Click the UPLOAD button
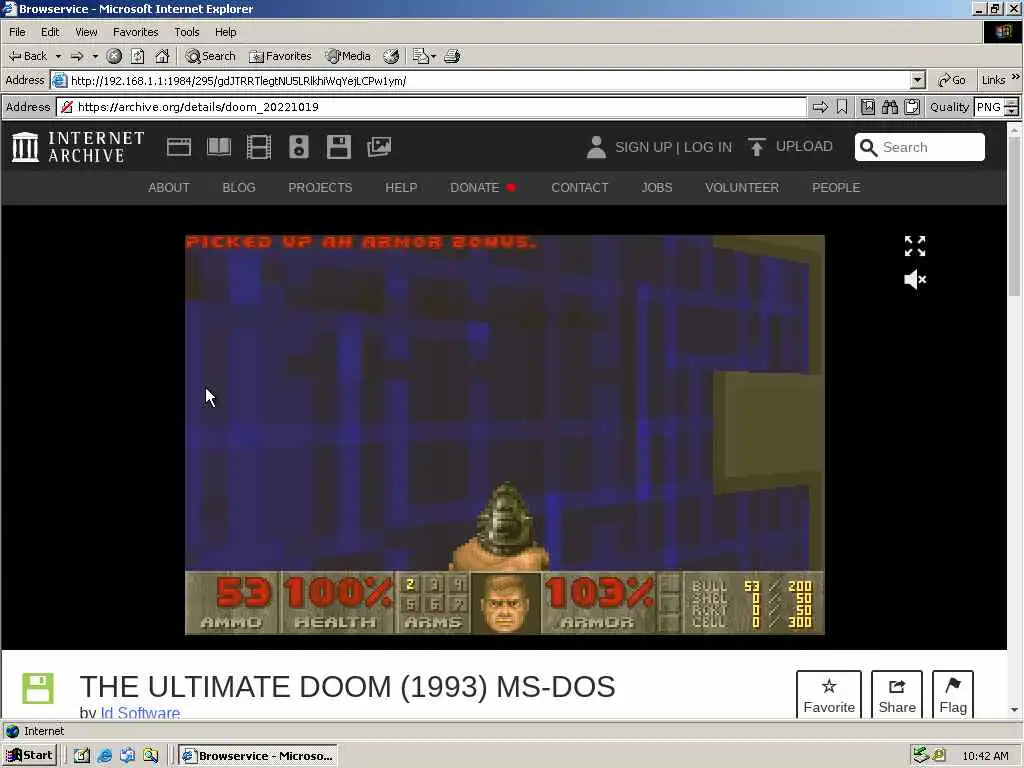This screenshot has width=1024, height=768. (790, 147)
